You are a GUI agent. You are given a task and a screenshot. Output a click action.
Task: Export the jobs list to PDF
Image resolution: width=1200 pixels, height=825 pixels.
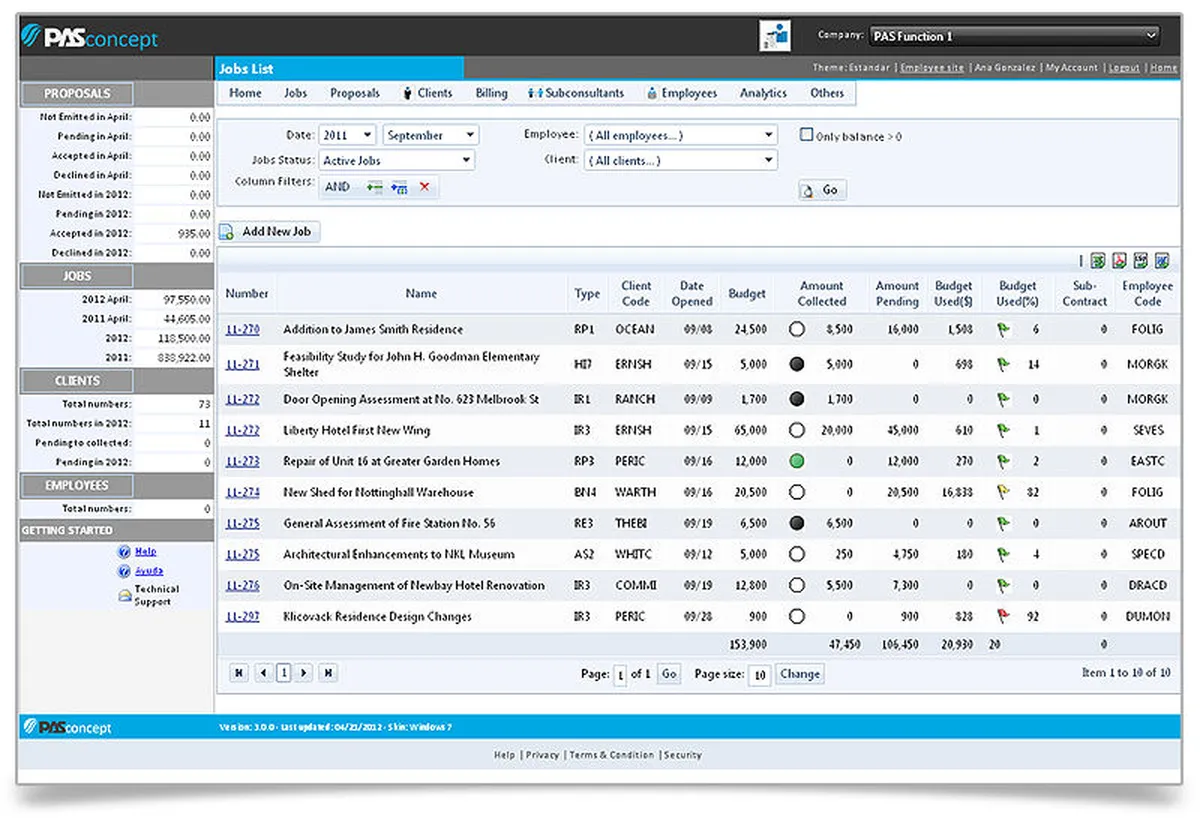click(x=1119, y=261)
